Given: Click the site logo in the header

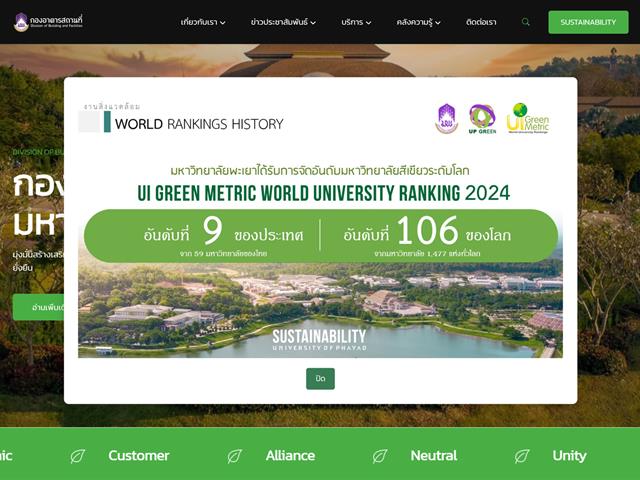Looking at the screenshot, I should (48, 22).
